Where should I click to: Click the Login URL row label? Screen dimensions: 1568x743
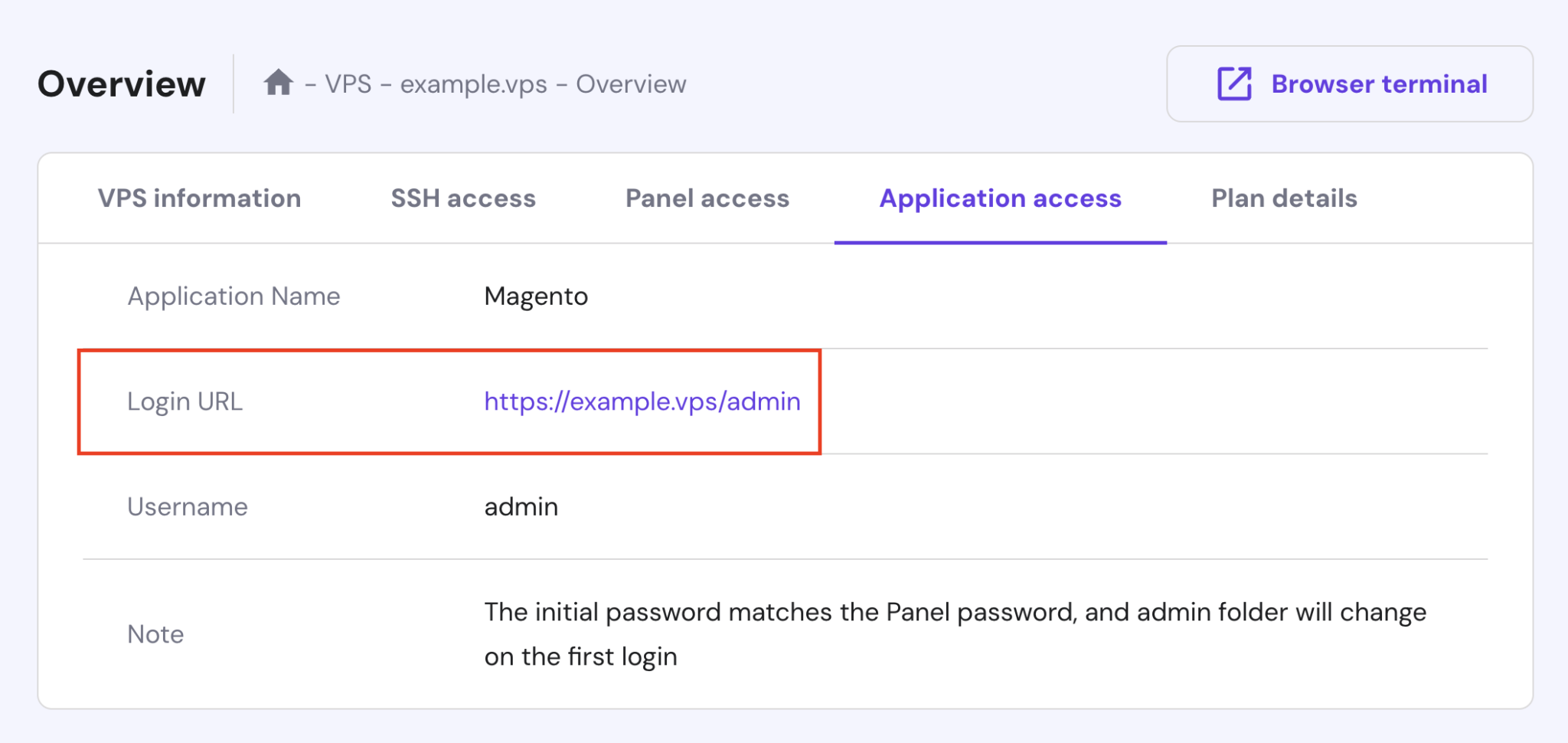[185, 401]
